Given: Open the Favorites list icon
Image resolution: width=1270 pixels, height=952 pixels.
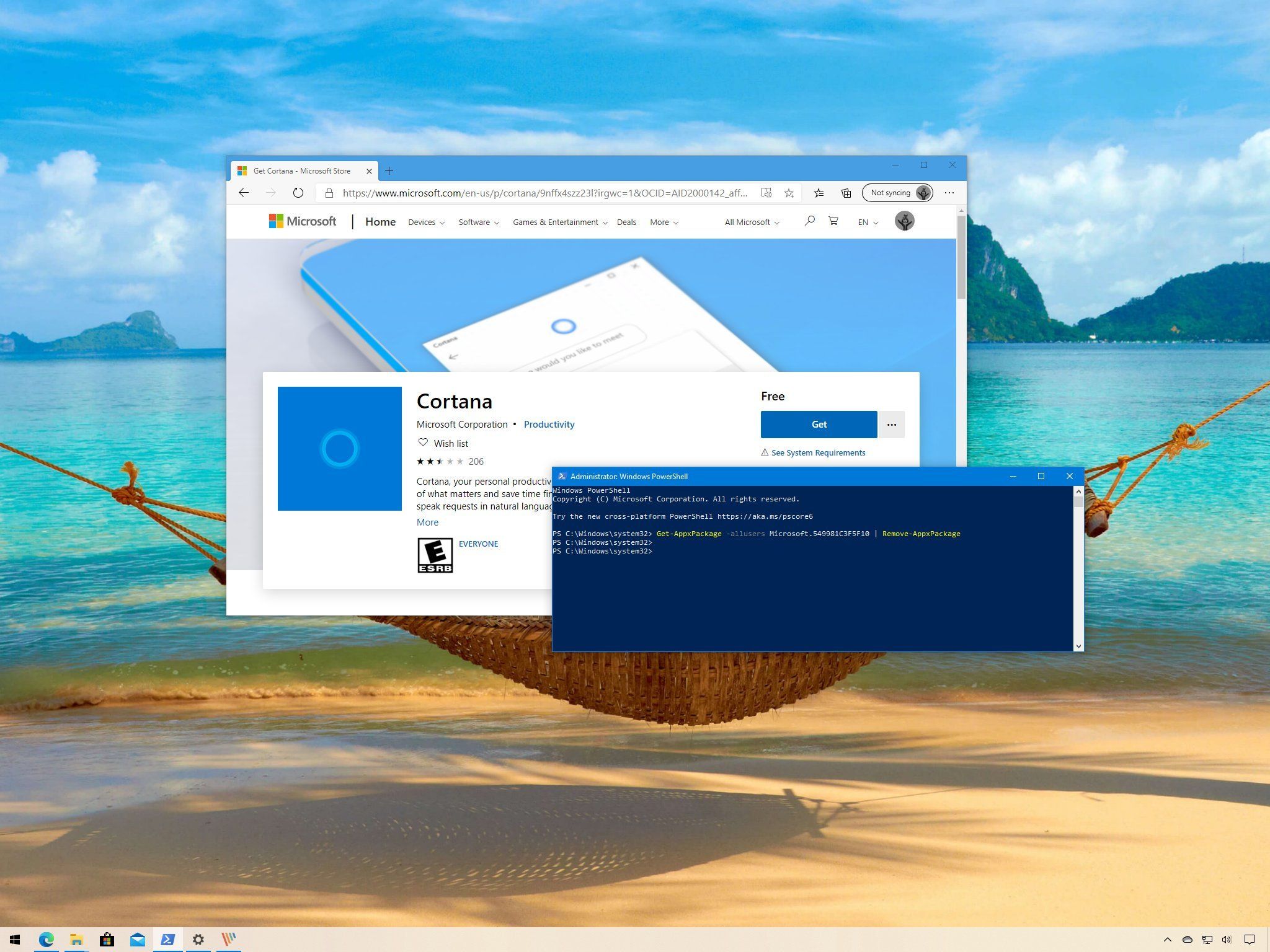Looking at the screenshot, I should [x=819, y=193].
